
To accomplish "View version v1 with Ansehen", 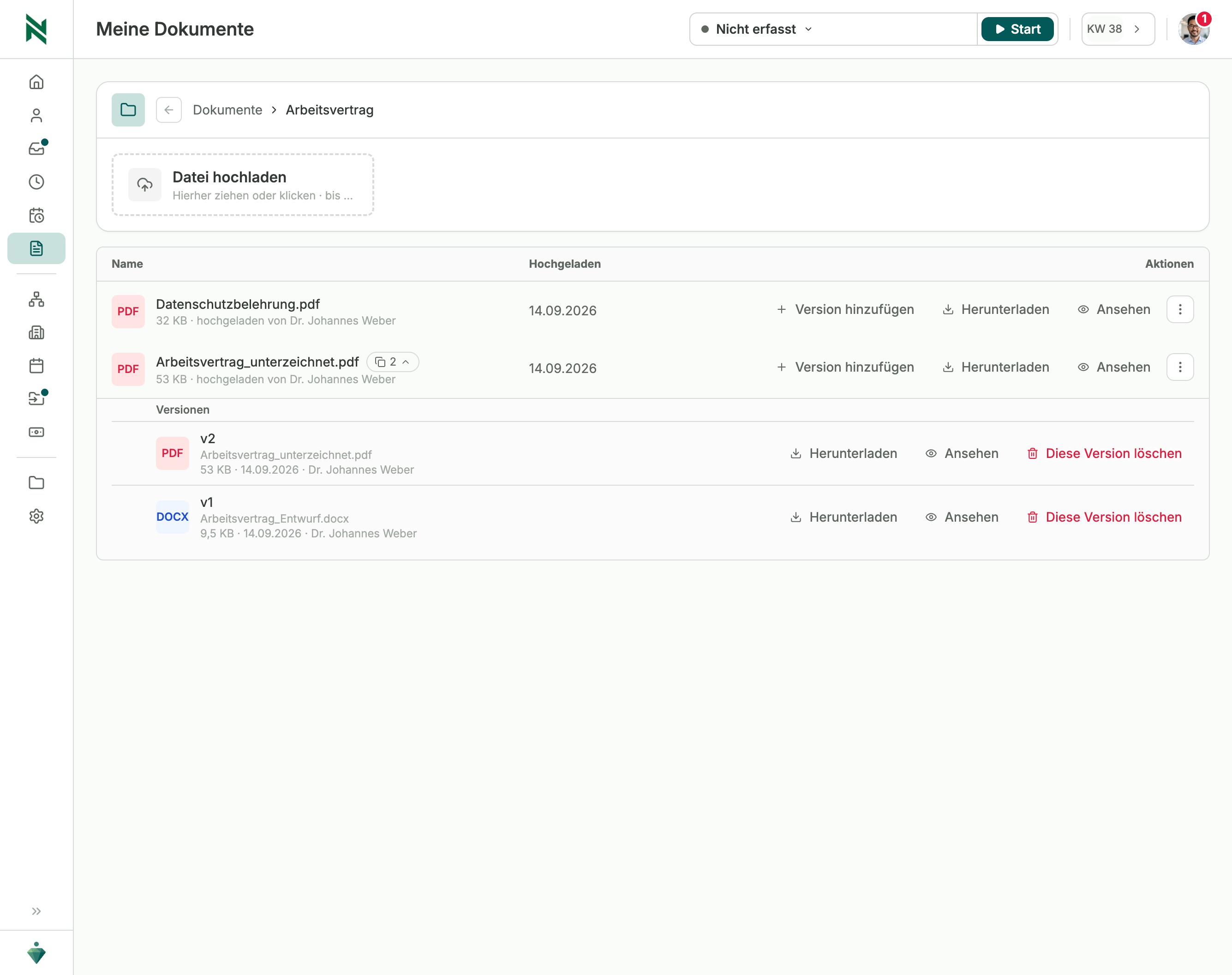I will coord(962,517).
